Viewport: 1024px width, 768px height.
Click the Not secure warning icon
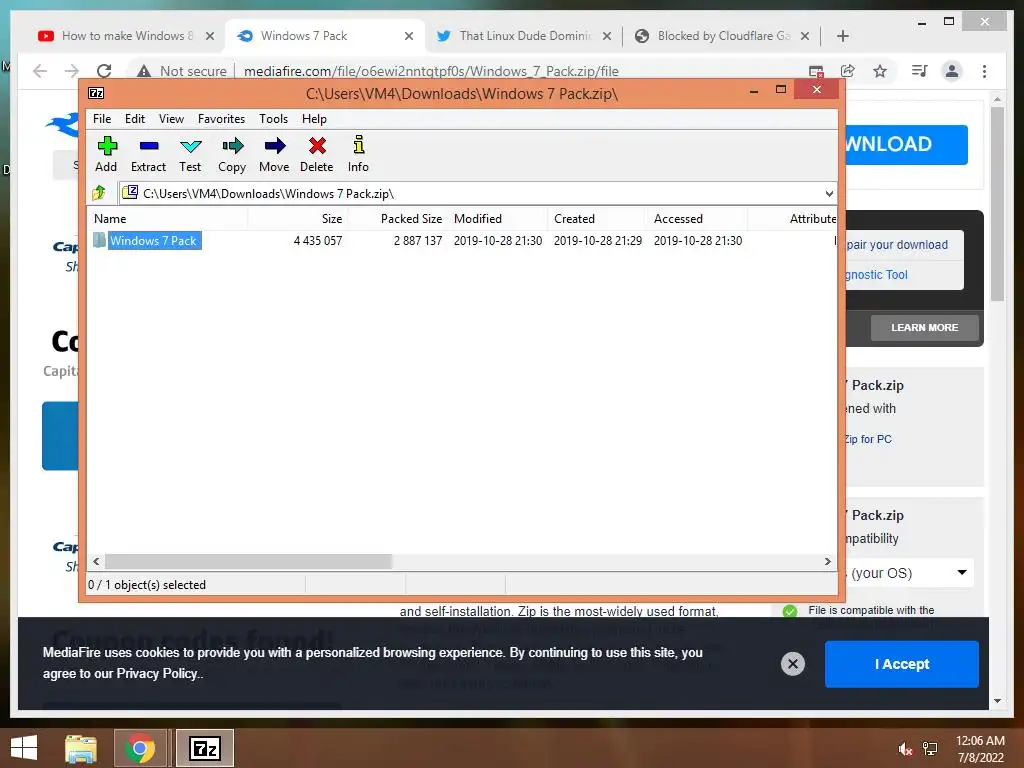pyautogui.click(x=144, y=71)
